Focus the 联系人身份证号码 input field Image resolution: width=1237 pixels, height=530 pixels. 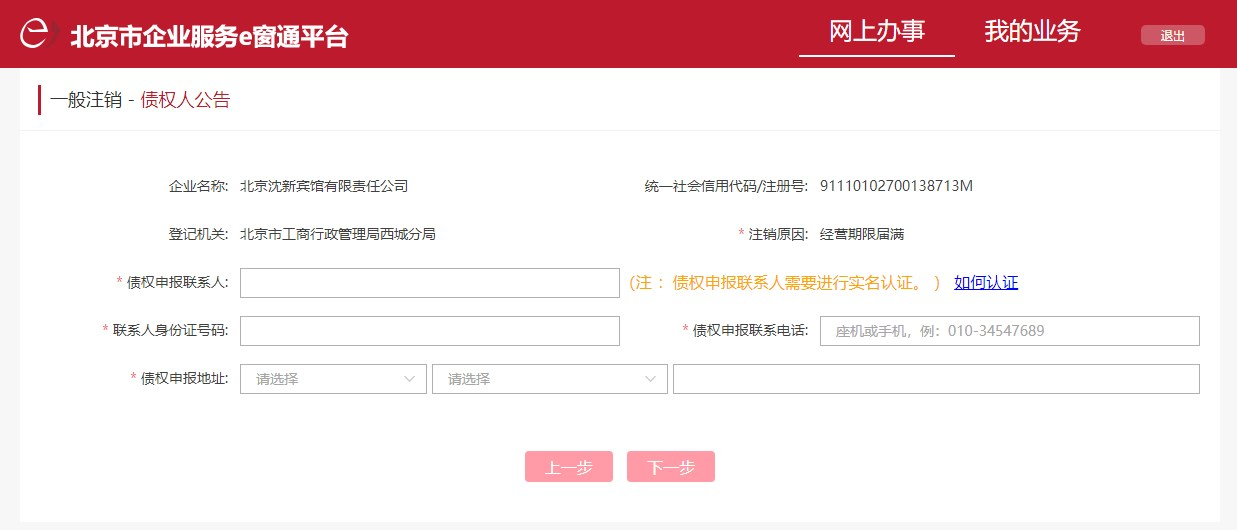pos(429,331)
